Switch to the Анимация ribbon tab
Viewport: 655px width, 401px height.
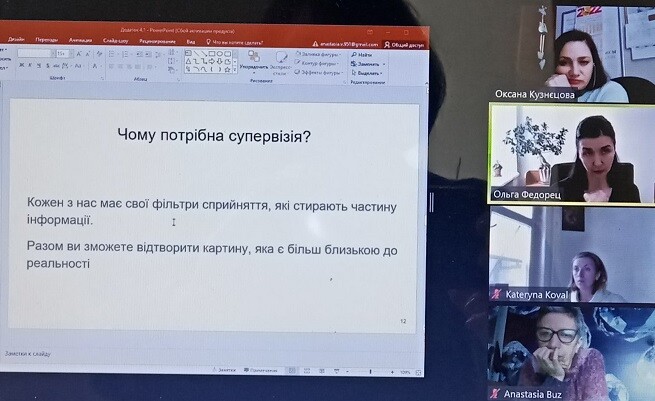pyautogui.click(x=80, y=41)
